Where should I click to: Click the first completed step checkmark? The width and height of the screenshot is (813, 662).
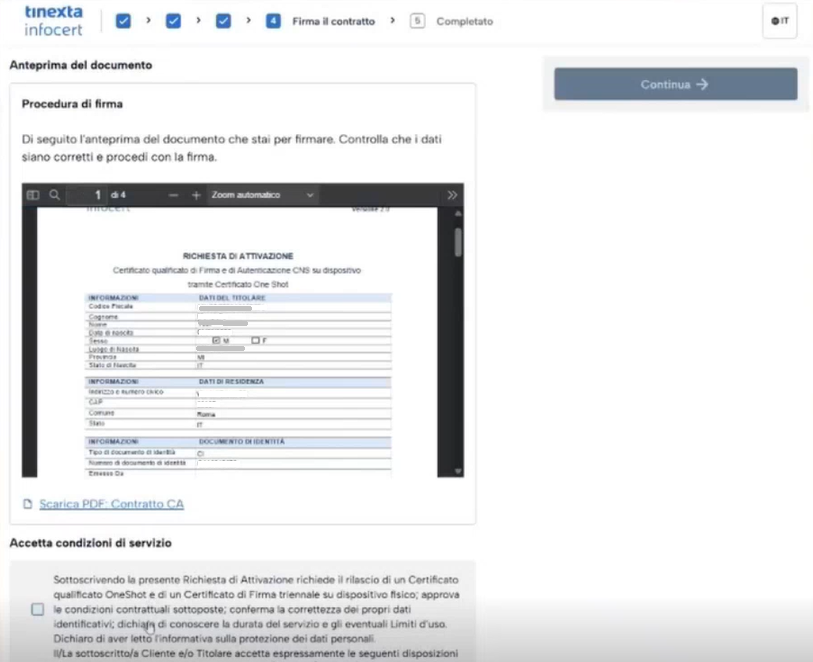point(124,21)
